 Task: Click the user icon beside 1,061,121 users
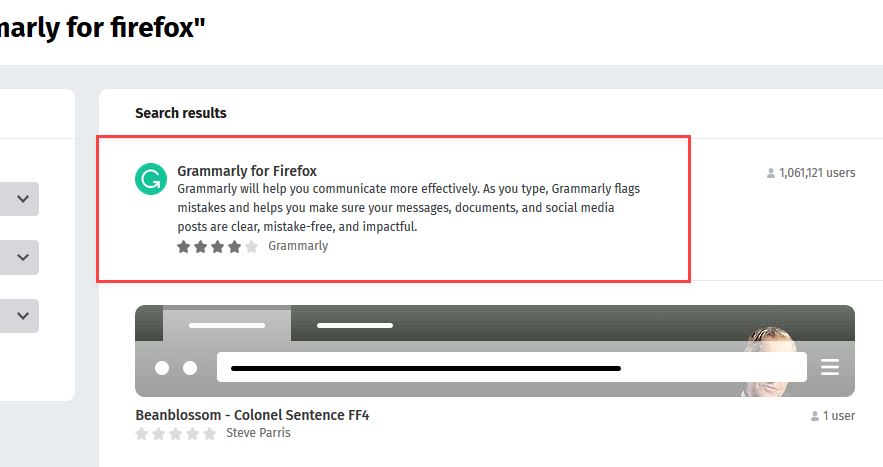click(x=771, y=173)
